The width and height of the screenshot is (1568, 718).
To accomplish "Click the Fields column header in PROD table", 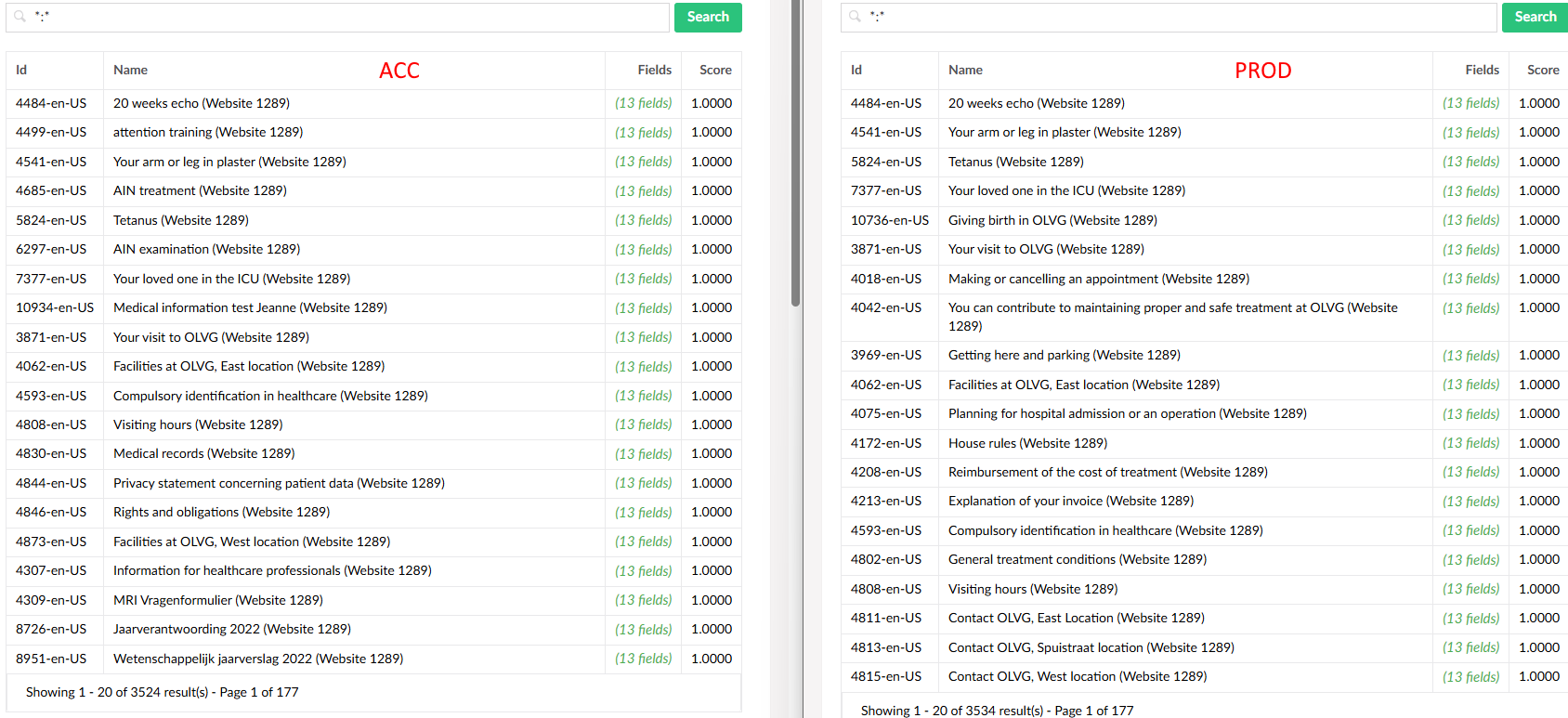I will click(x=1482, y=70).
